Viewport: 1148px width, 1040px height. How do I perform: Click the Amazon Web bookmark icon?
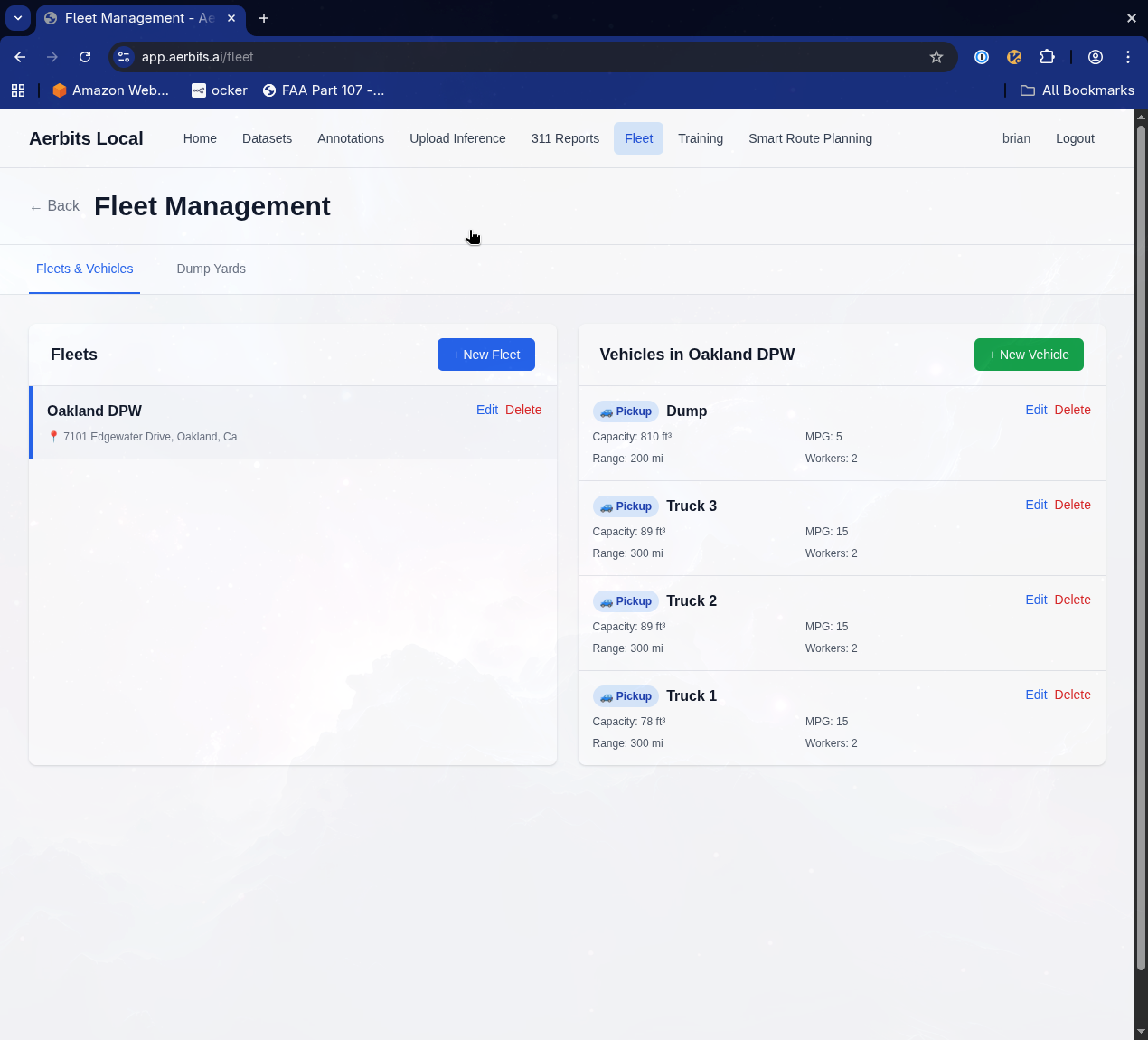(x=59, y=90)
